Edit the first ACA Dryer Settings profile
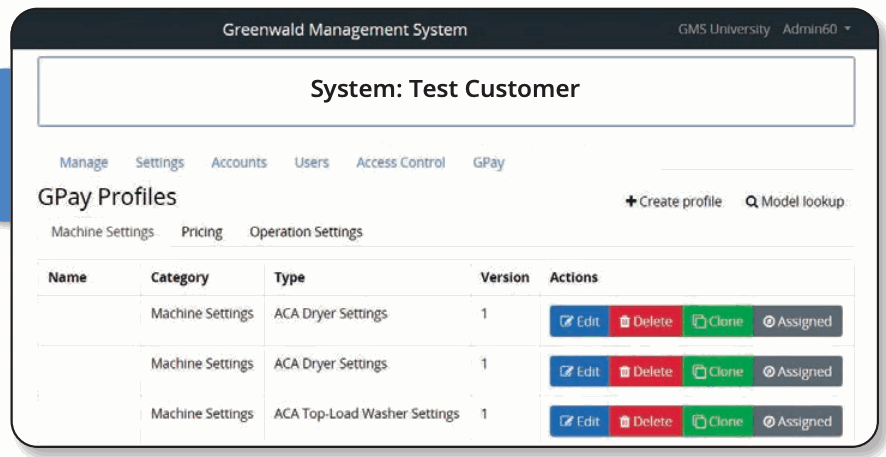Viewport: 886px width, 457px height. pos(580,321)
